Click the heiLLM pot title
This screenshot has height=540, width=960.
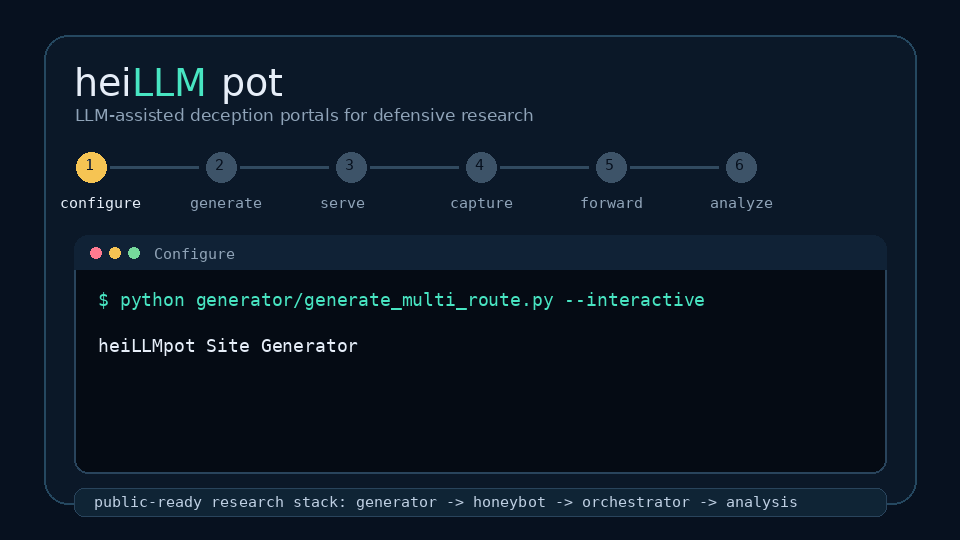[179, 83]
